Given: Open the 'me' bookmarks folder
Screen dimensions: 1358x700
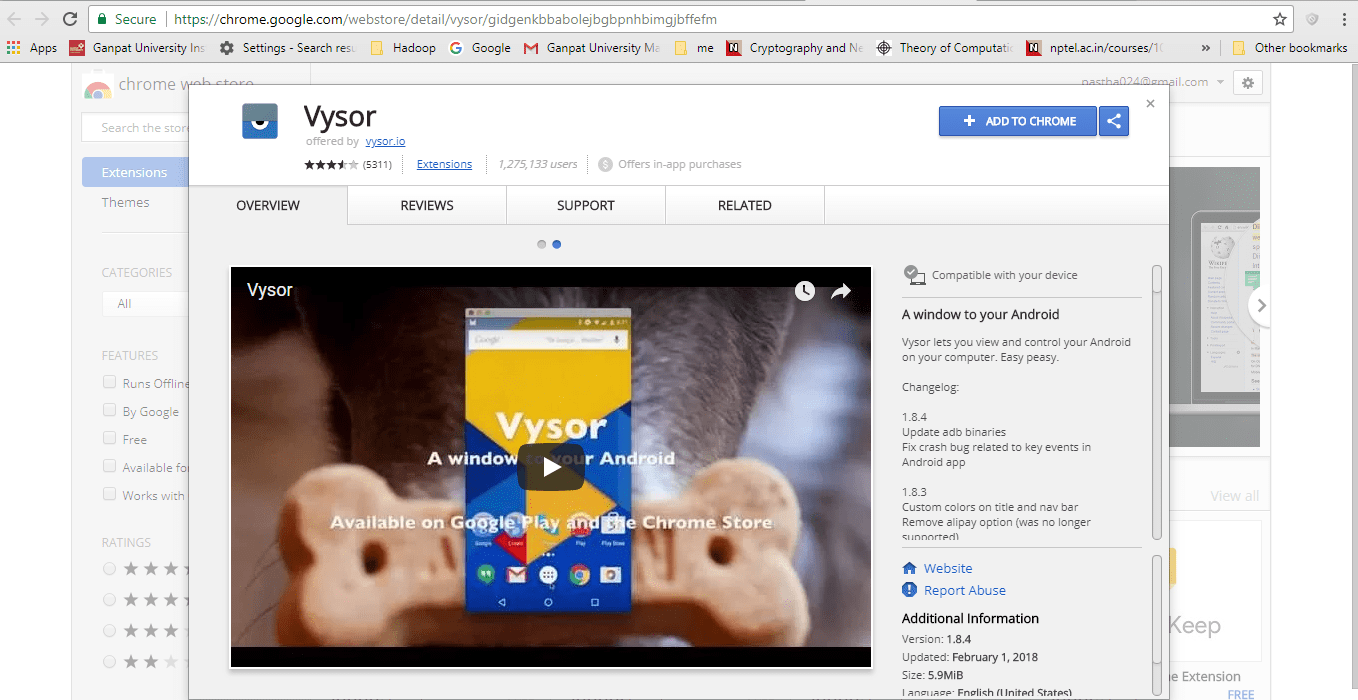Looking at the screenshot, I should 695,48.
